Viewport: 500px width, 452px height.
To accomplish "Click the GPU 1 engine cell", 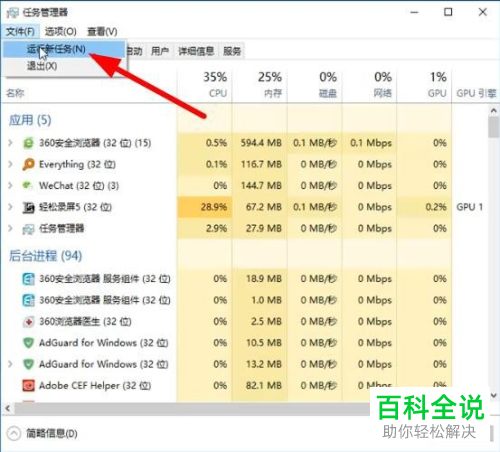I will (469, 207).
